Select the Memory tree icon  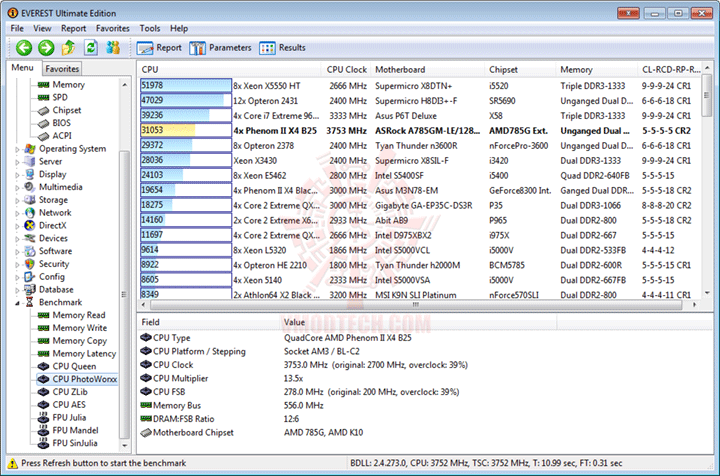point(44,85)
